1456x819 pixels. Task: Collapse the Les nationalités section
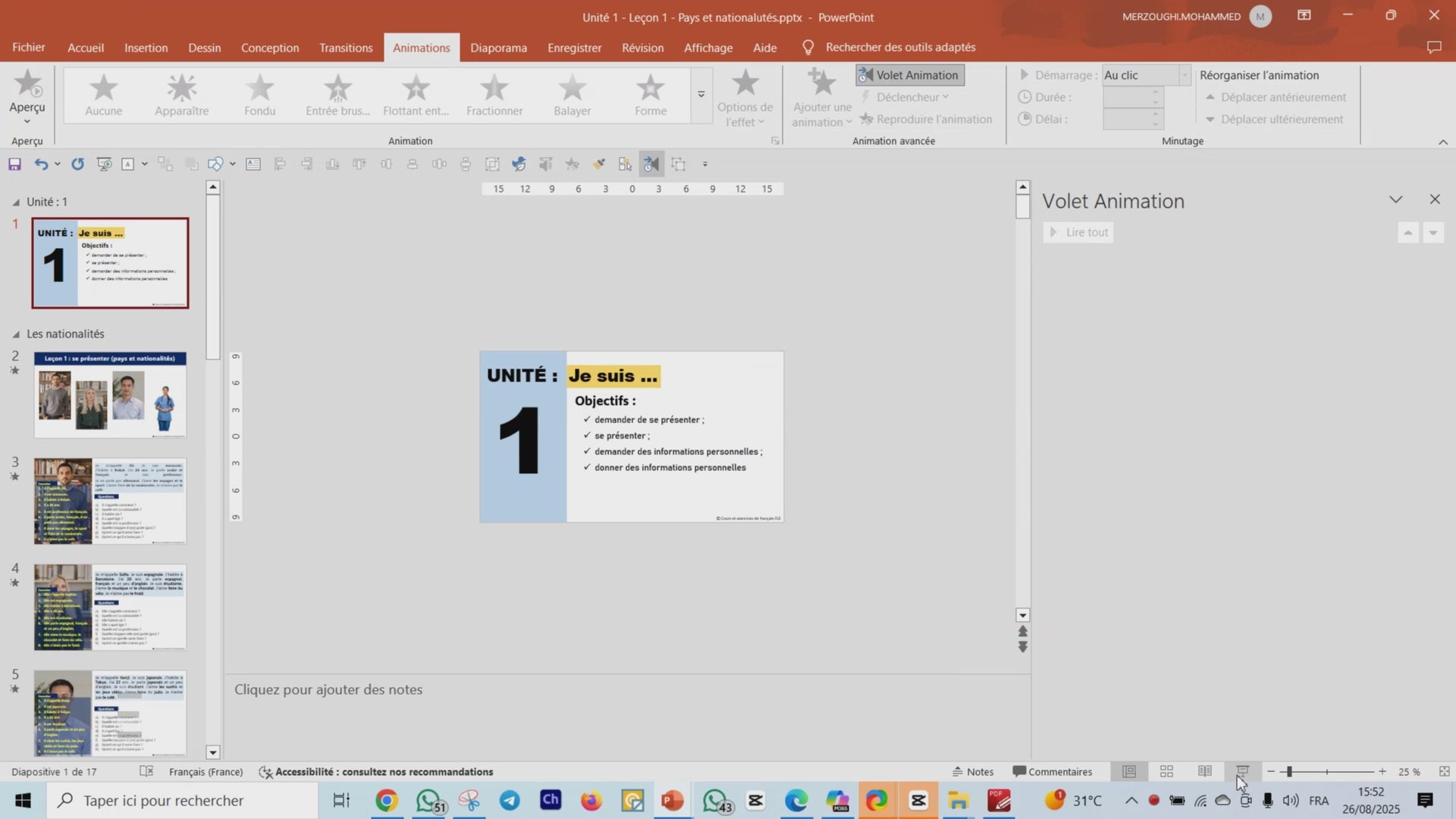coord(16,334)
